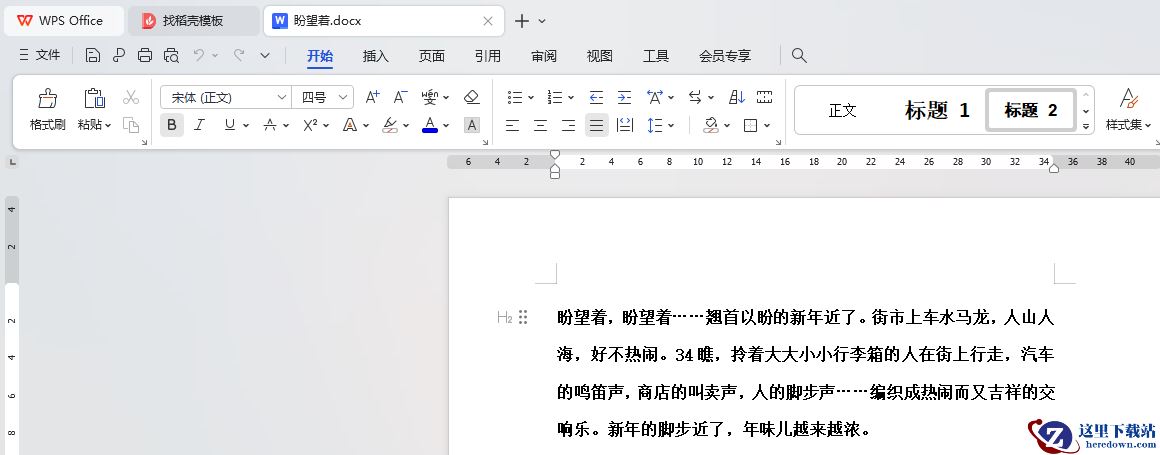Open Print Preview from quick access toolbar

point(172,55)
